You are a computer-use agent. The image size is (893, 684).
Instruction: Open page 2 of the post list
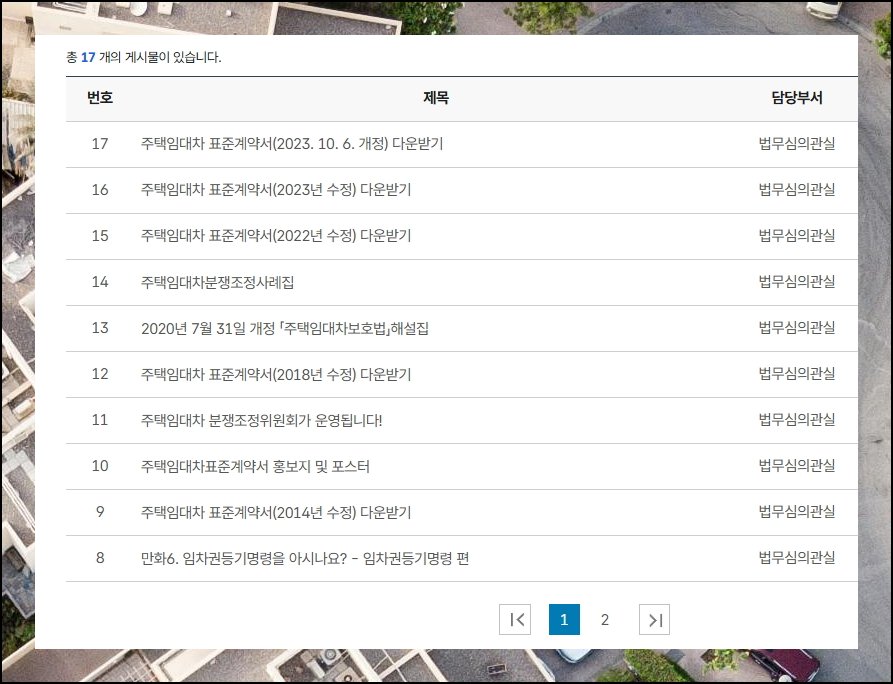605,619
